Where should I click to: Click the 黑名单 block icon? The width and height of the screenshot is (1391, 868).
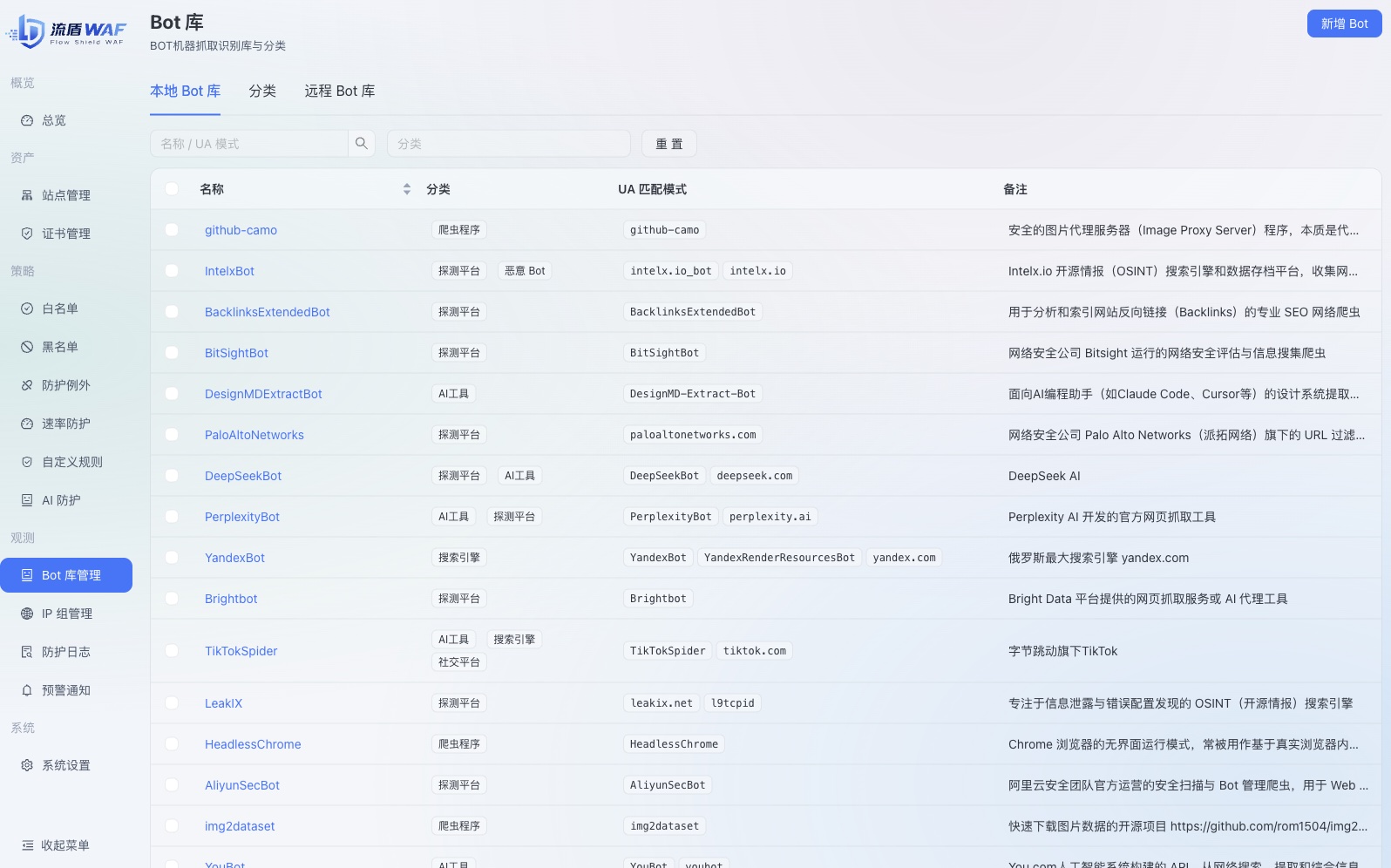27,347
